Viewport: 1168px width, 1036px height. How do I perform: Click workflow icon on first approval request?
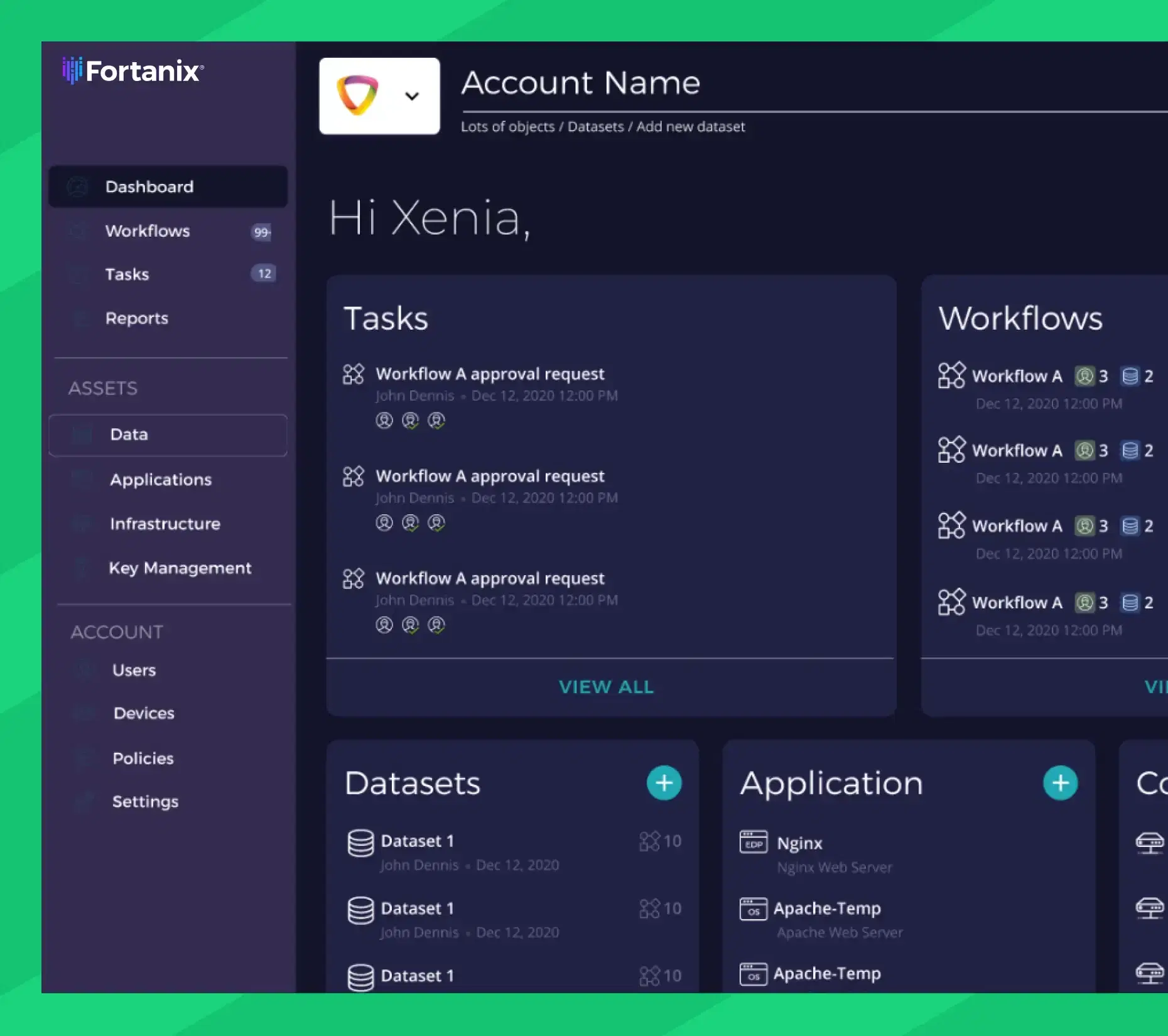click(354, 374)
